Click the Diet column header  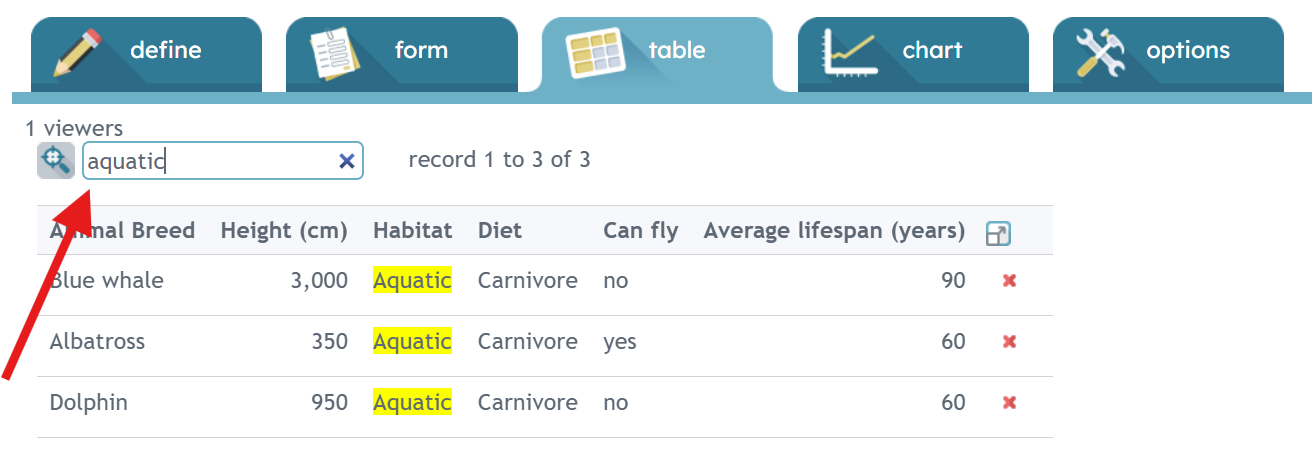click(500, 231)
